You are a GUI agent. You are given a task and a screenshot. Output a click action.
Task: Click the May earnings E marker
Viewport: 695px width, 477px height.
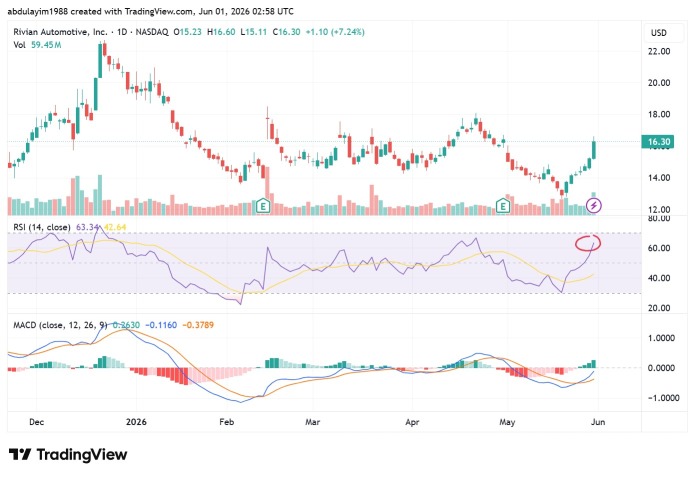click(502, 206)
